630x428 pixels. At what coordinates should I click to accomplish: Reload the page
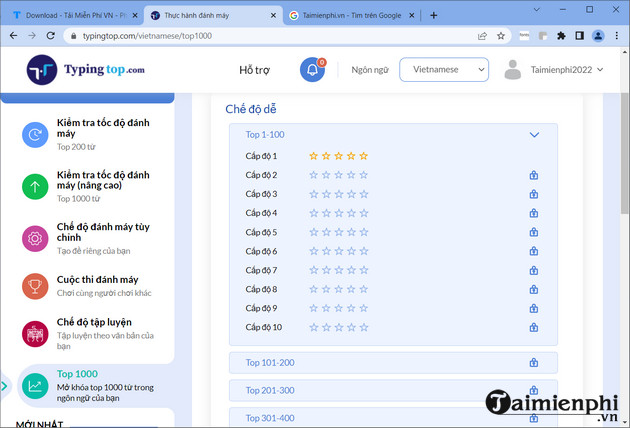pos(51,36)
